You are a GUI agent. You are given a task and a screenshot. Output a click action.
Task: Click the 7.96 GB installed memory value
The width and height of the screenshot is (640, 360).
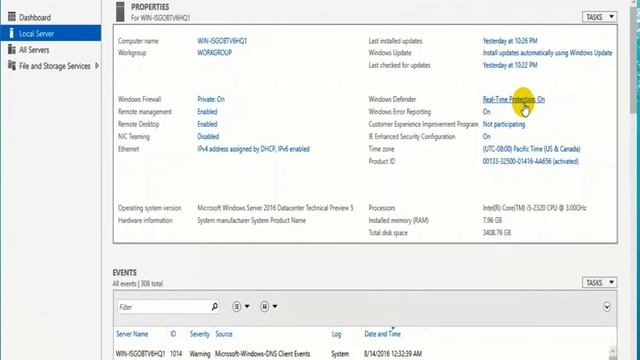(492, 220)
